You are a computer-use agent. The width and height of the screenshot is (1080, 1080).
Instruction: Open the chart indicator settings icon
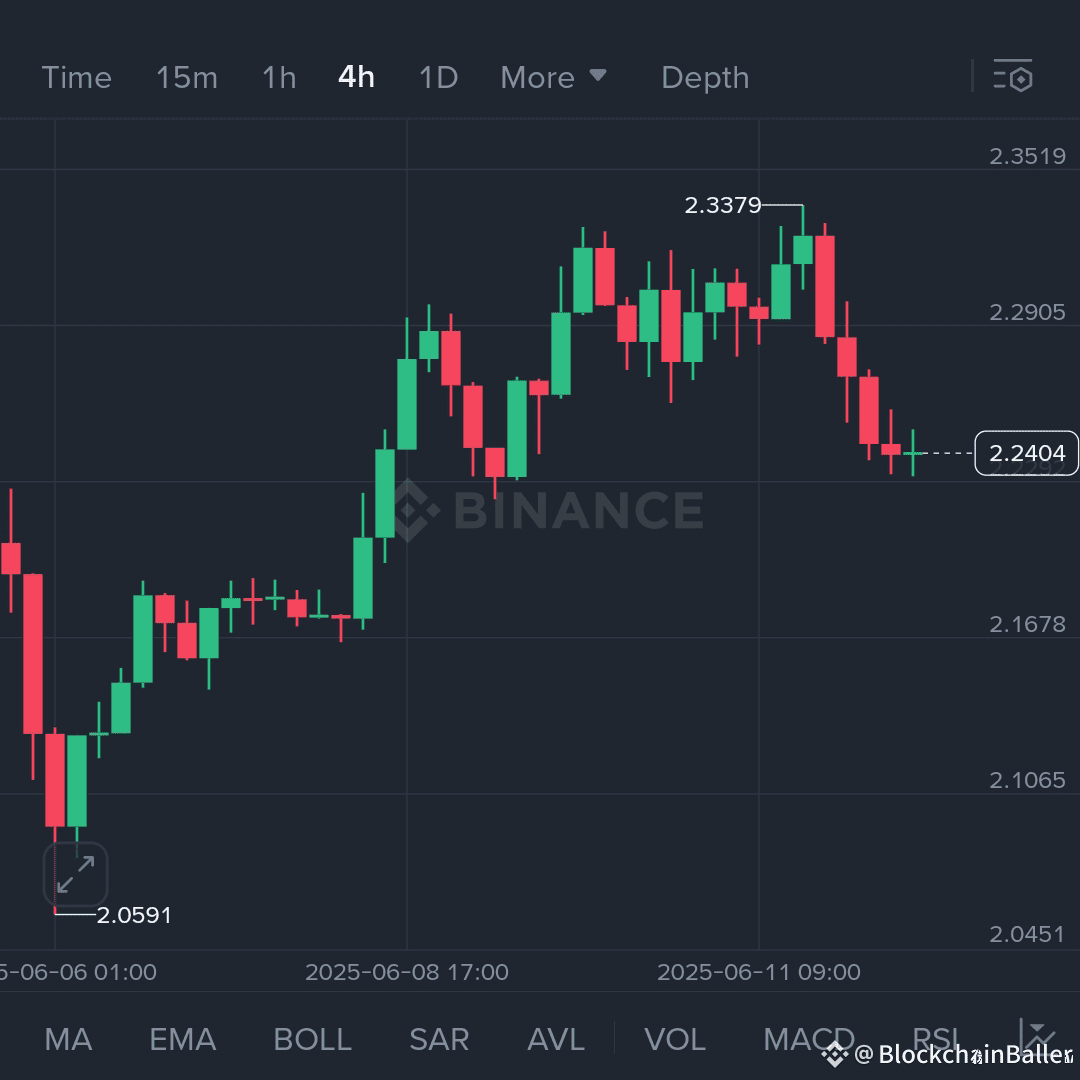[1013, 76]
